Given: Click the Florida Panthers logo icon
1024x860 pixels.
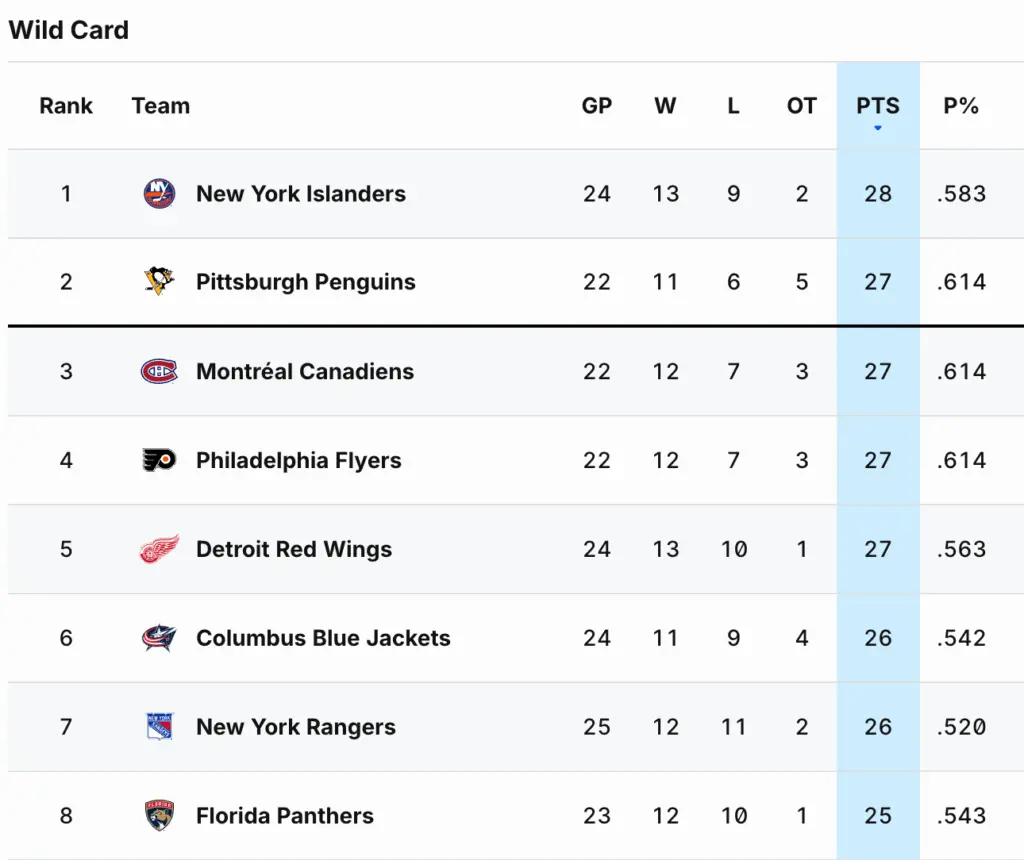Looking at the screenshot, I should pos(159,816).
